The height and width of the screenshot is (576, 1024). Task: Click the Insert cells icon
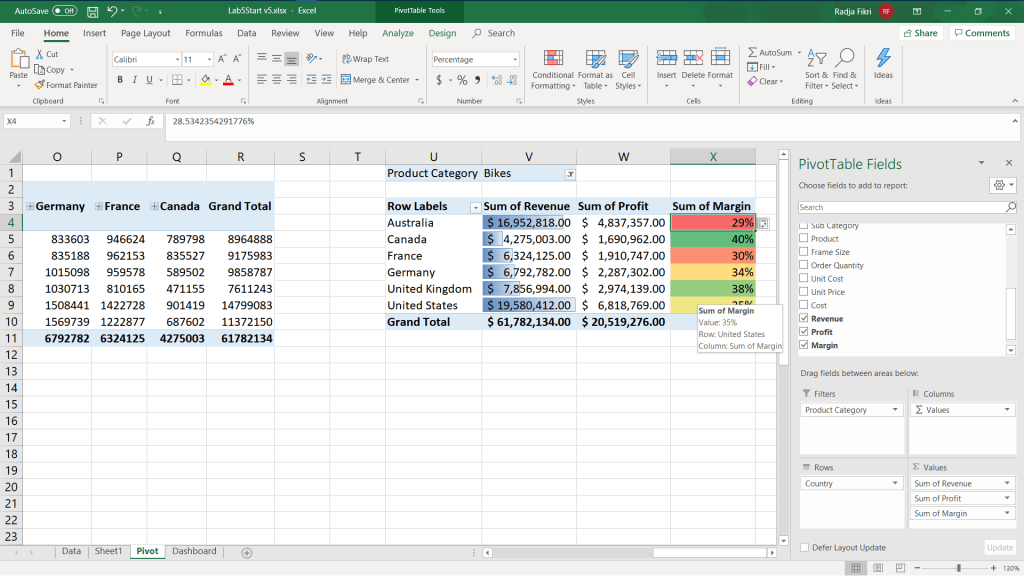click(x=666, y=58)
